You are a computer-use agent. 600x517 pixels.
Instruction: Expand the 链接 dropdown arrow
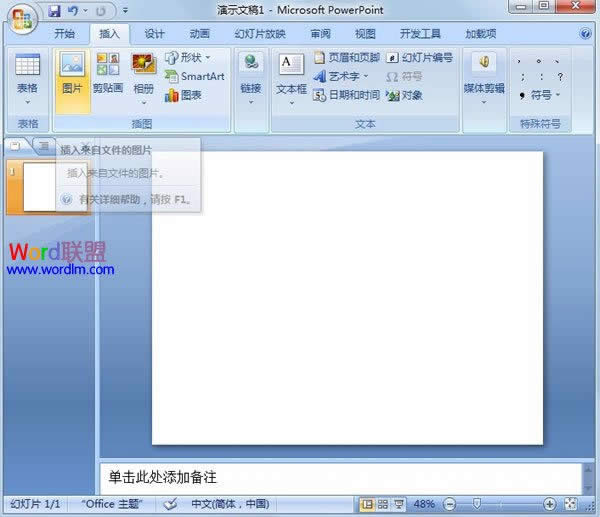pyautogui.click(x=251, y=102)
